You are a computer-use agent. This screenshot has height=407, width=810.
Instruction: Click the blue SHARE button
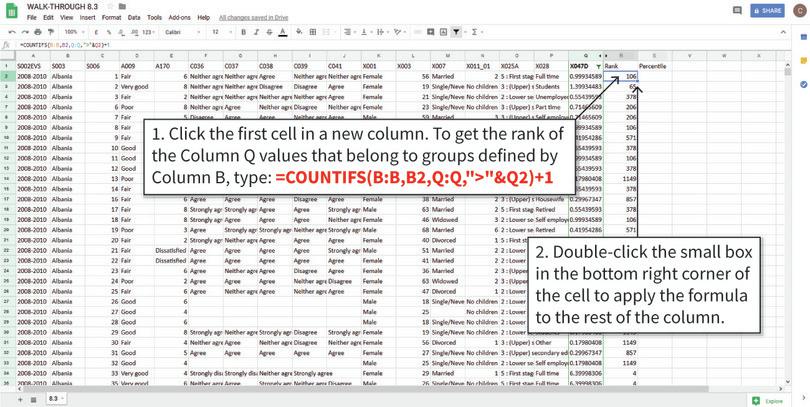point(767,10)
